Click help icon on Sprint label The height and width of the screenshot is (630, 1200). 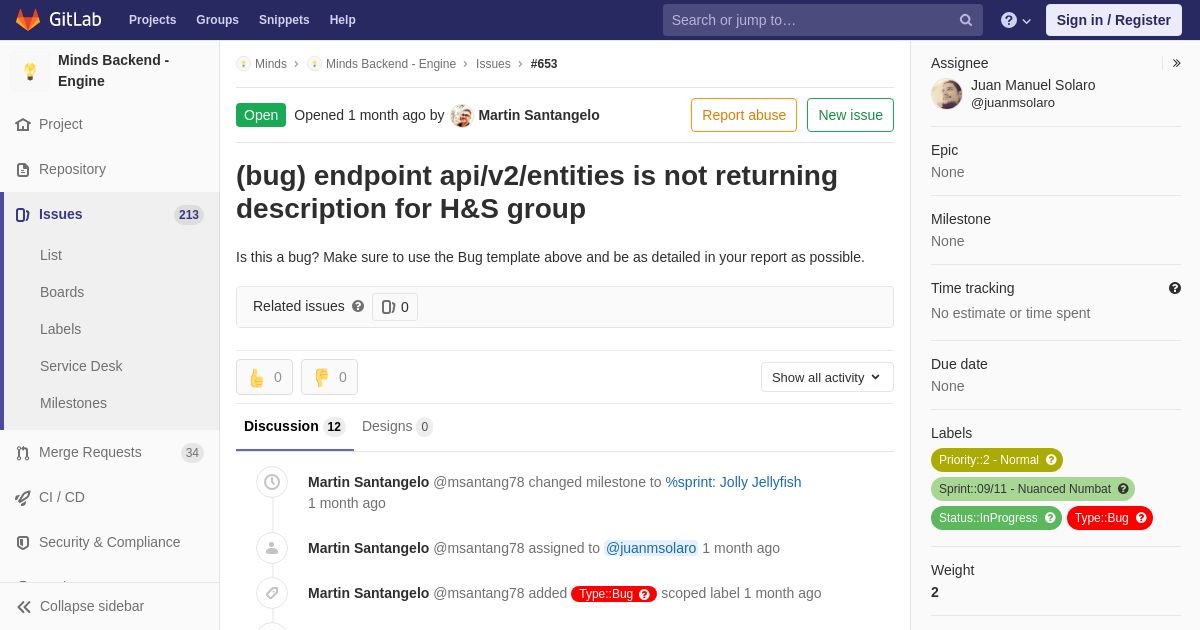click(x=1123, y=489)
